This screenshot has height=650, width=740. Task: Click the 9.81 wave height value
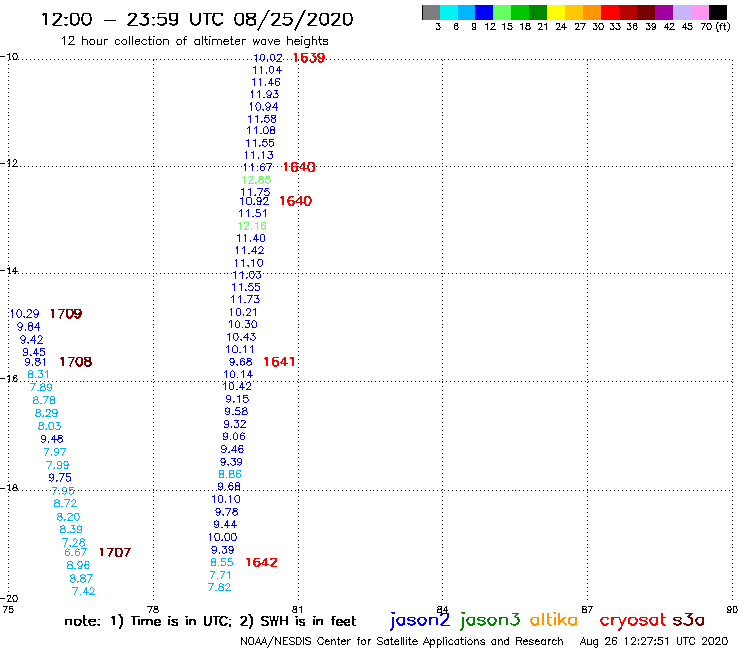35,362
